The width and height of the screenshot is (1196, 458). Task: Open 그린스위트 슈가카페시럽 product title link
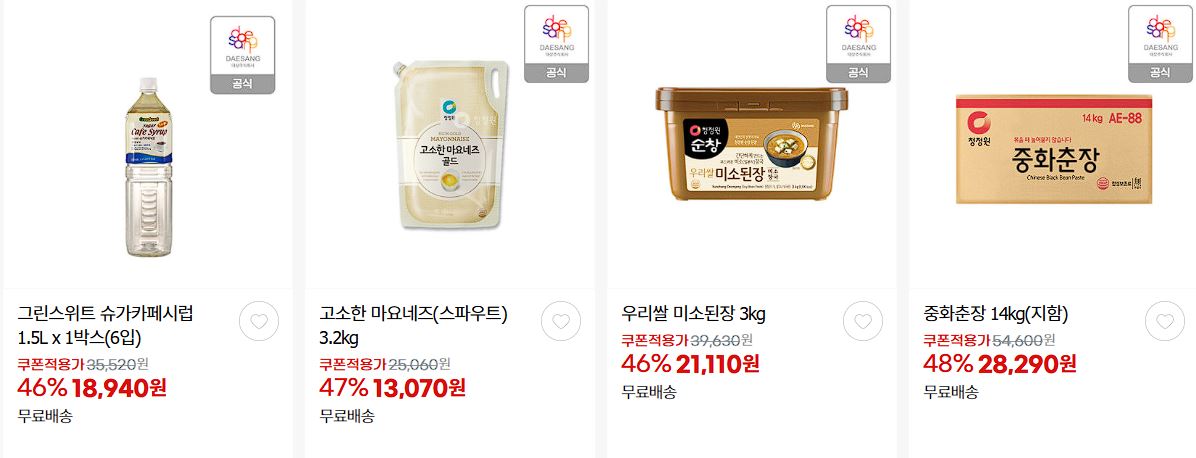105,325
